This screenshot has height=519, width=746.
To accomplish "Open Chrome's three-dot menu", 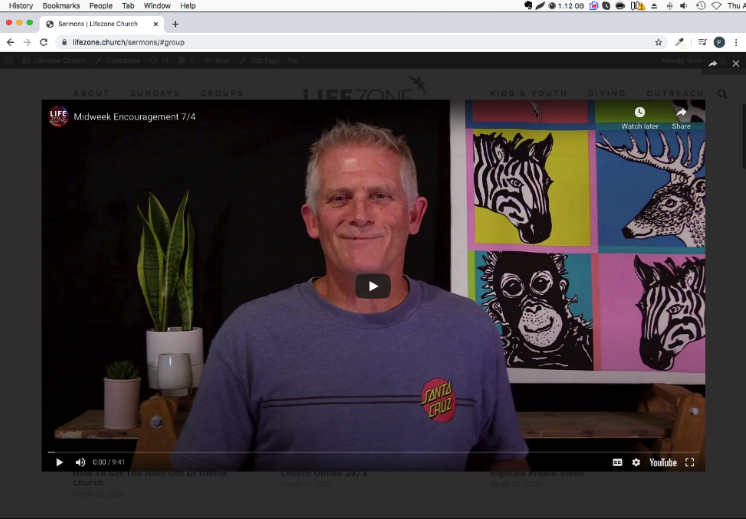I will click(x=736, y=42).
